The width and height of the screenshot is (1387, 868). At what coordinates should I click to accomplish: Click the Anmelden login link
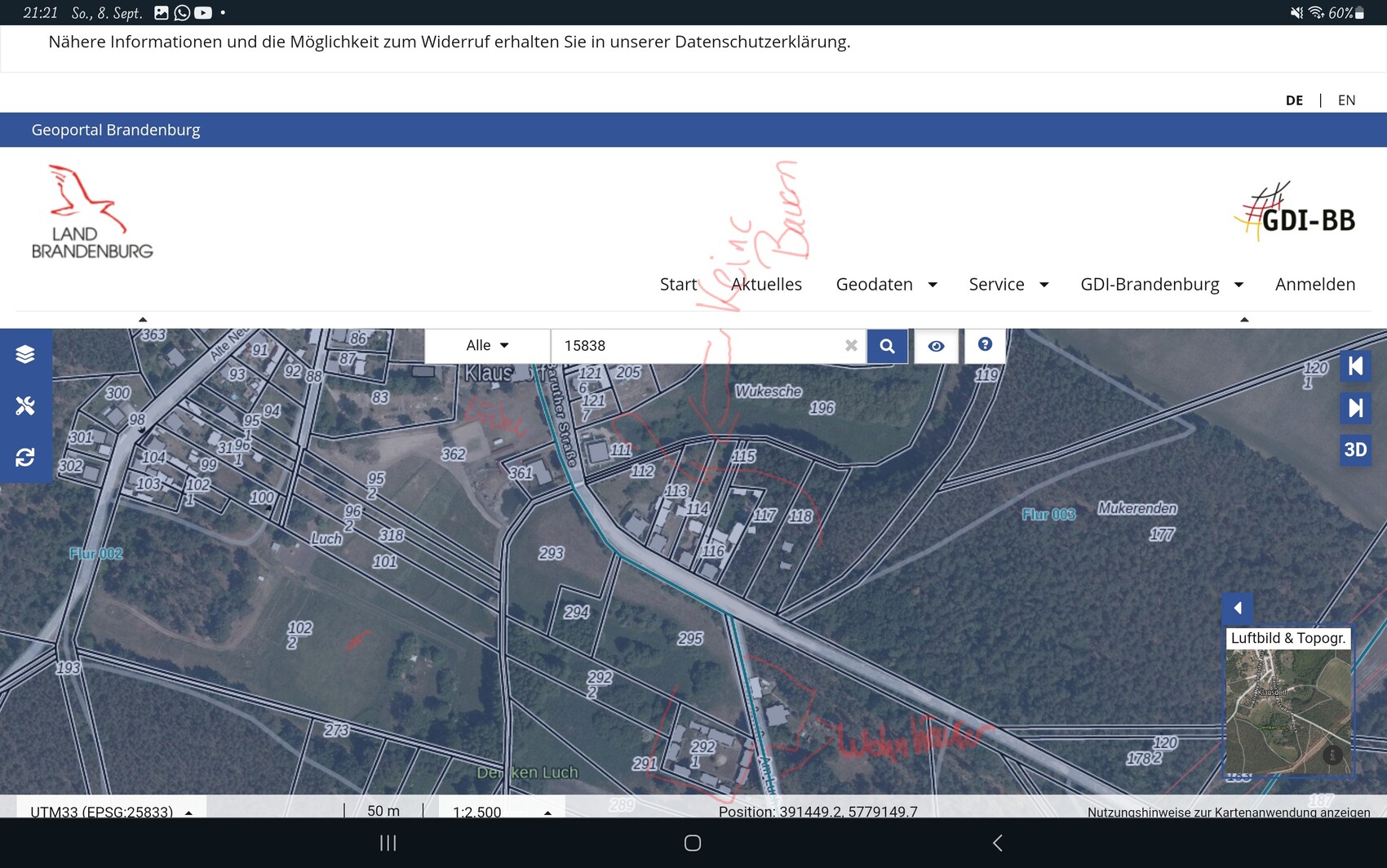point(1314,284)
